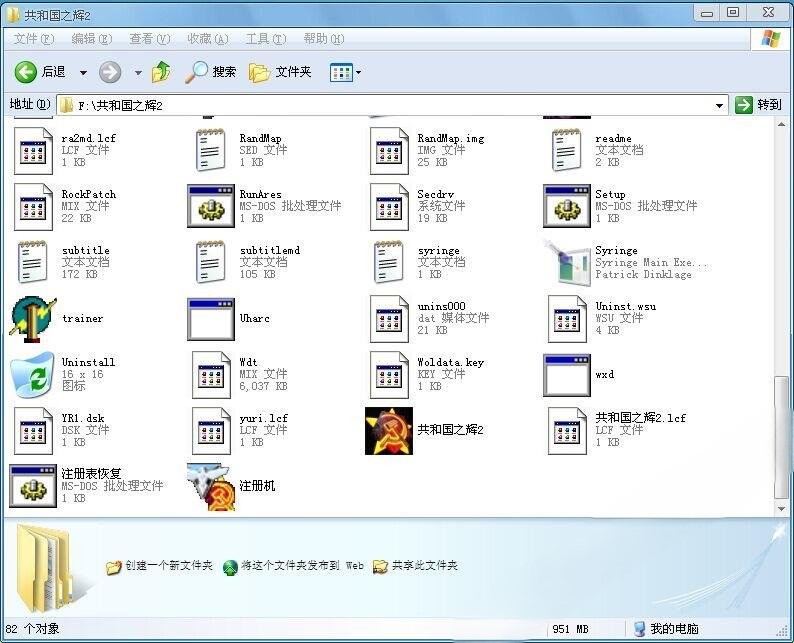794x643 pixels.
Task: Select the trainer application icon
Action: pyautogui.click(x=32, y=319)
